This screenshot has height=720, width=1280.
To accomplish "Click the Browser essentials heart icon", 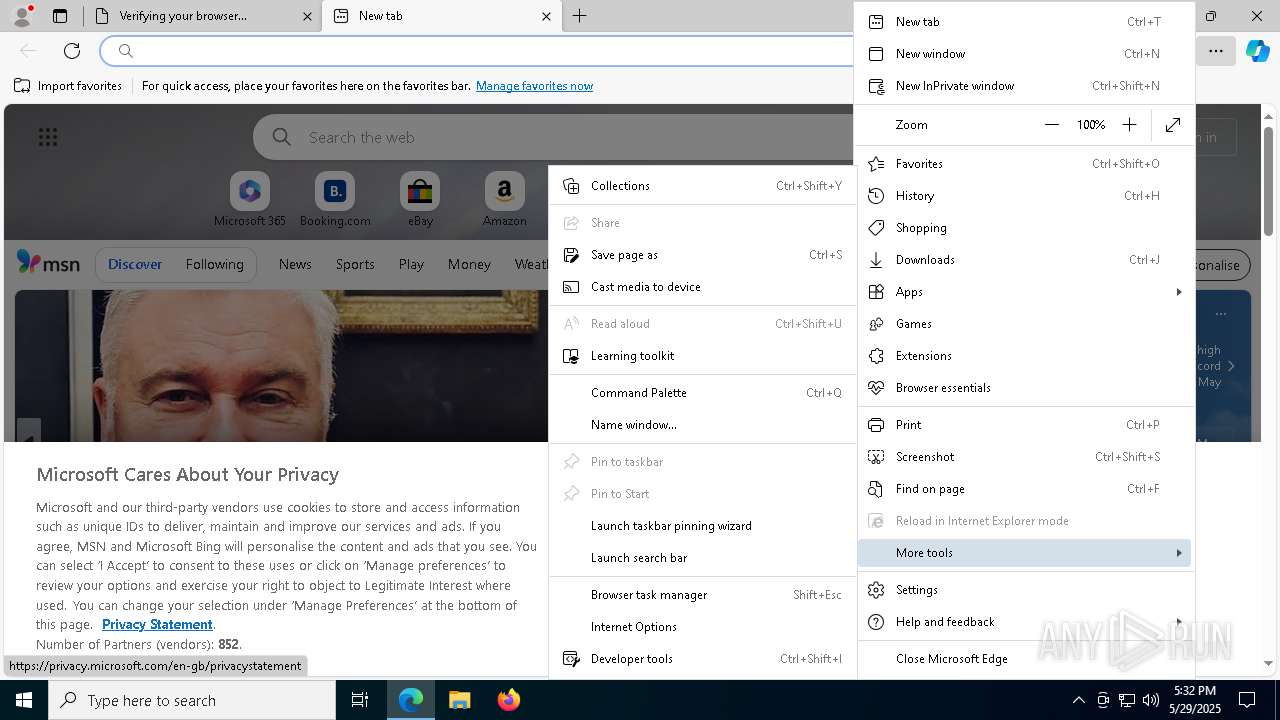I will [x=876, y=388].
